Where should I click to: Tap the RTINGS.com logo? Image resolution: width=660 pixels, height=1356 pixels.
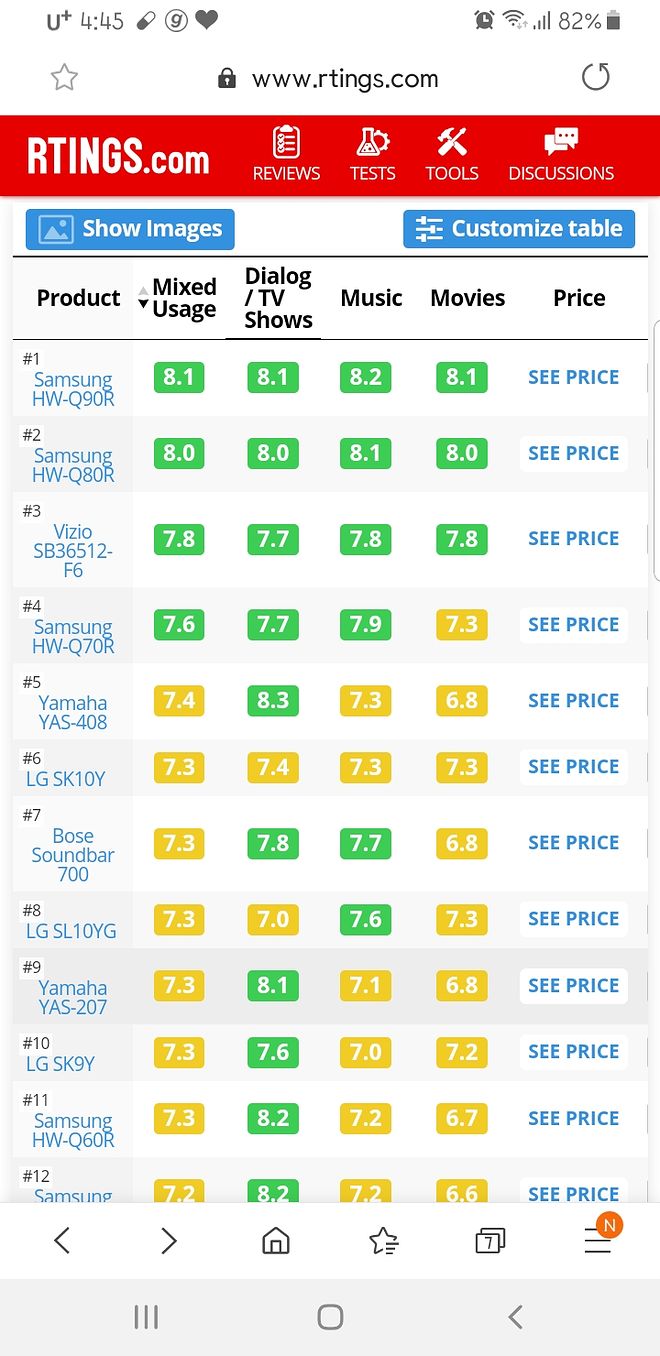click(118, 157)
